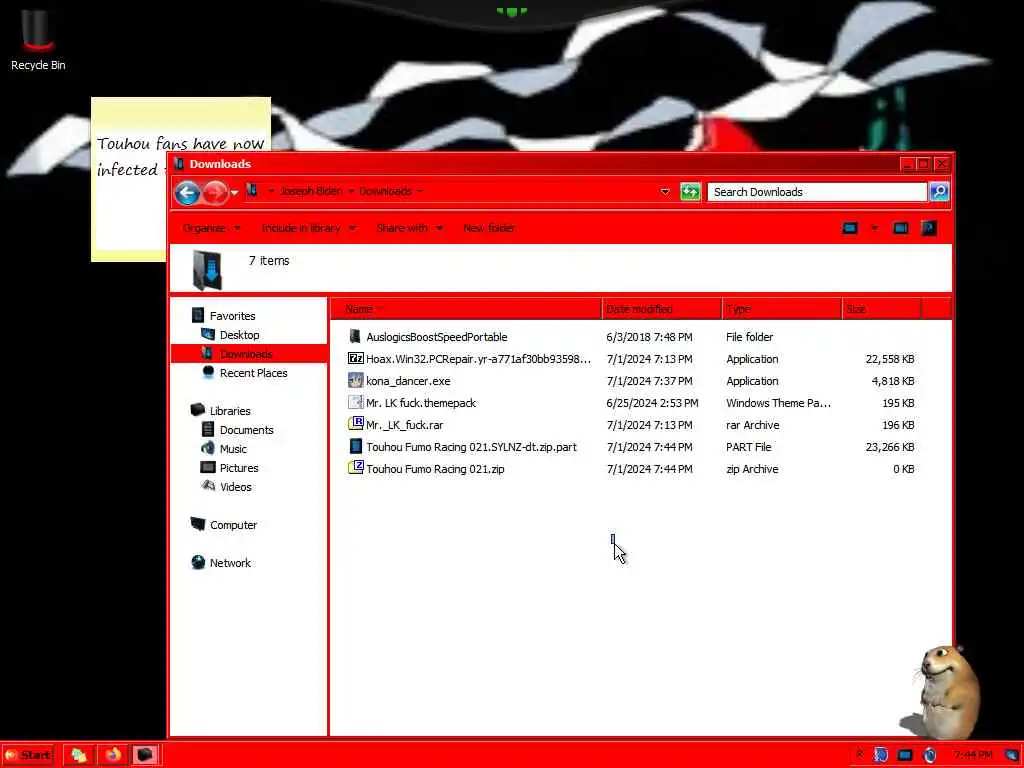Select kona_dancer.exe file icon
This screenshot has height=768, width=1024.
(x=355, y=380)
